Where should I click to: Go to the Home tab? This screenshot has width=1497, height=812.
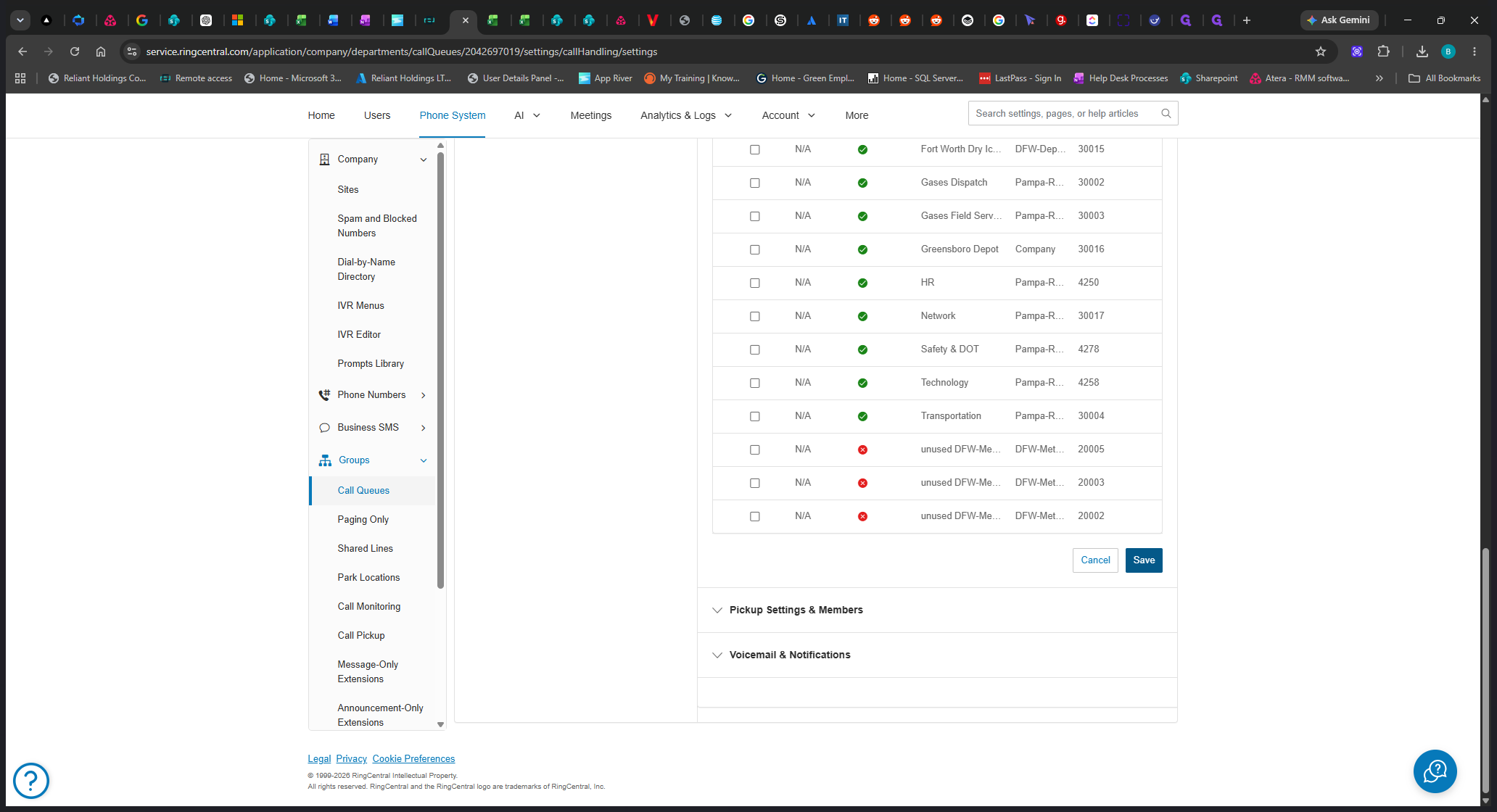[321, 115]
